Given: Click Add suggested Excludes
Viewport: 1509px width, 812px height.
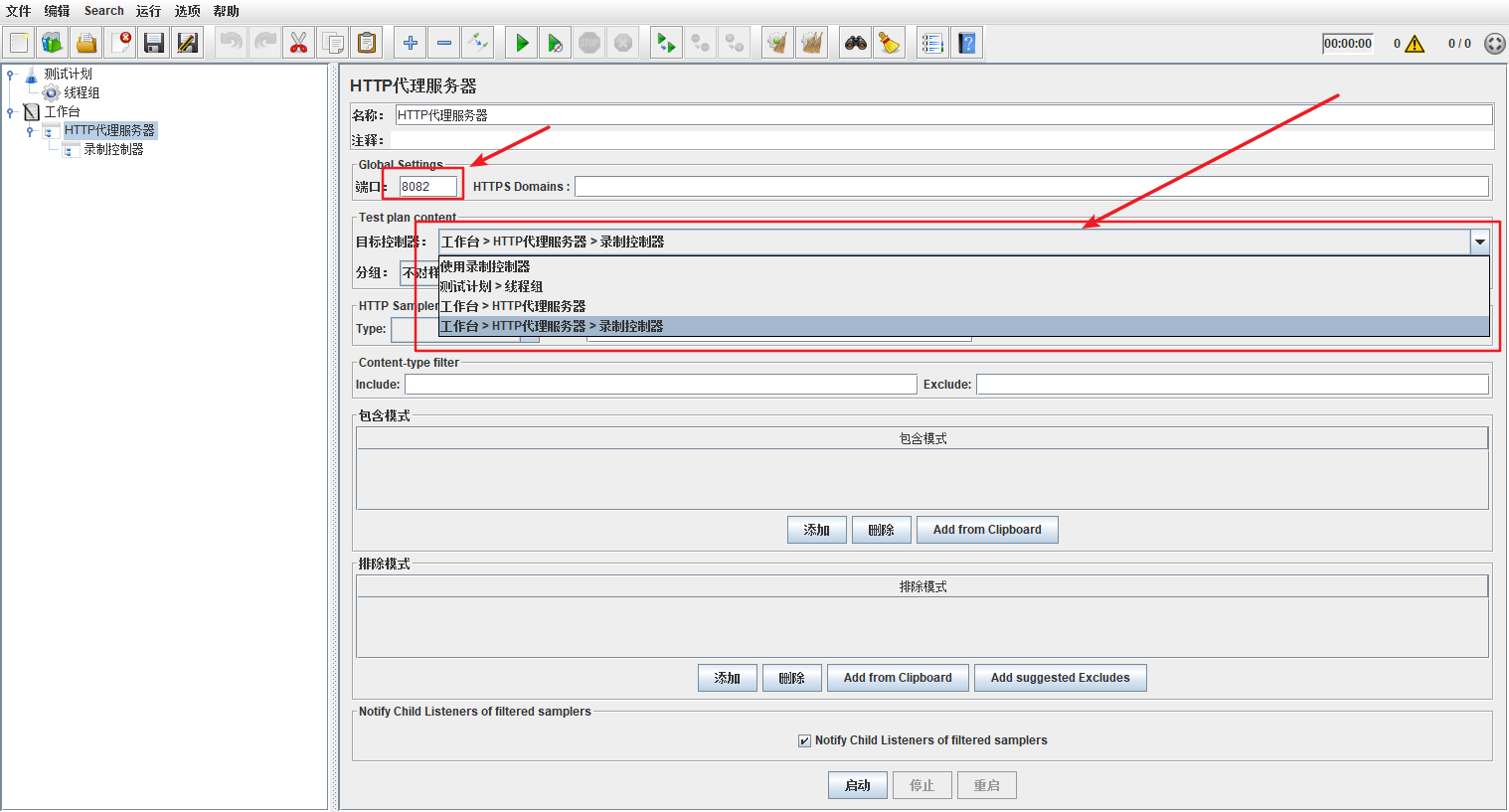Looking at the screenshot, I should click(x=1060, y=677).
